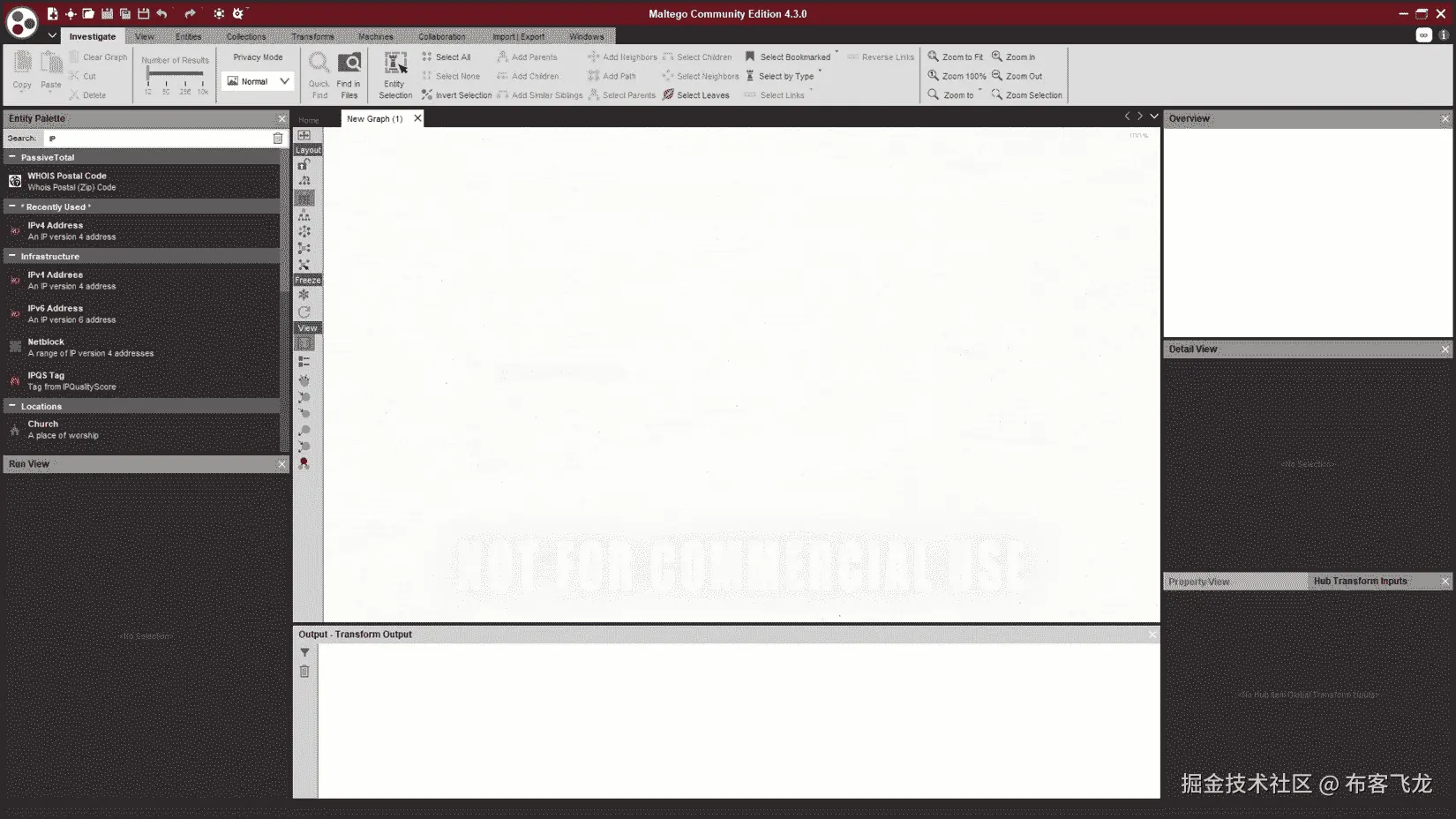The height and width of the screenshot is (819, 1456).
Task: Open the Zoom to dropdown
Action: tap(953, 94)
